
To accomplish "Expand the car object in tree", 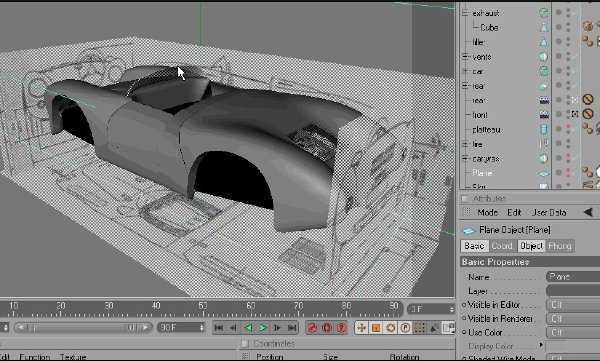I will point(465,71).
